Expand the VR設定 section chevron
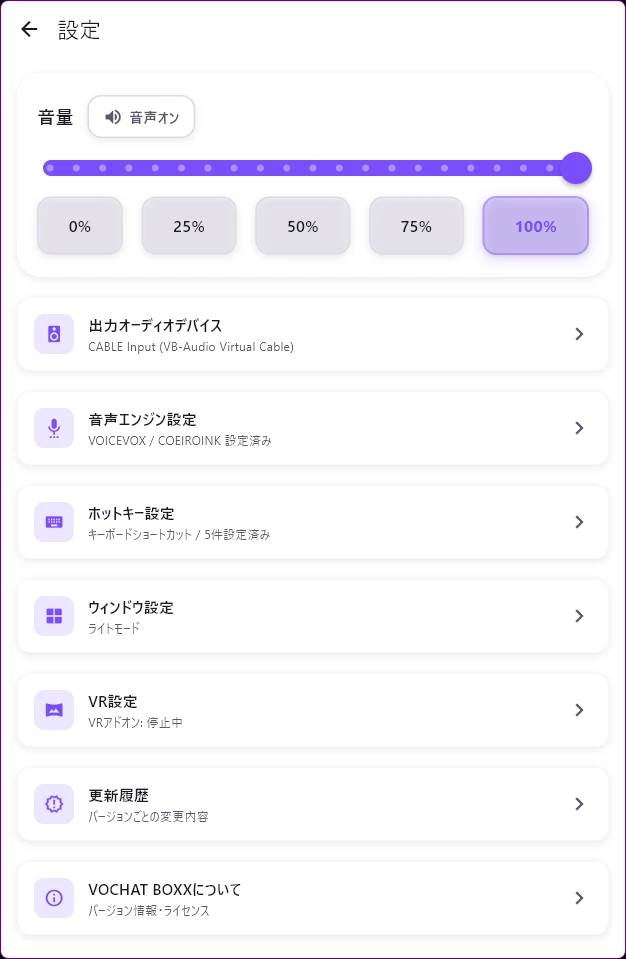626x959 pixels. pos(579,709)
